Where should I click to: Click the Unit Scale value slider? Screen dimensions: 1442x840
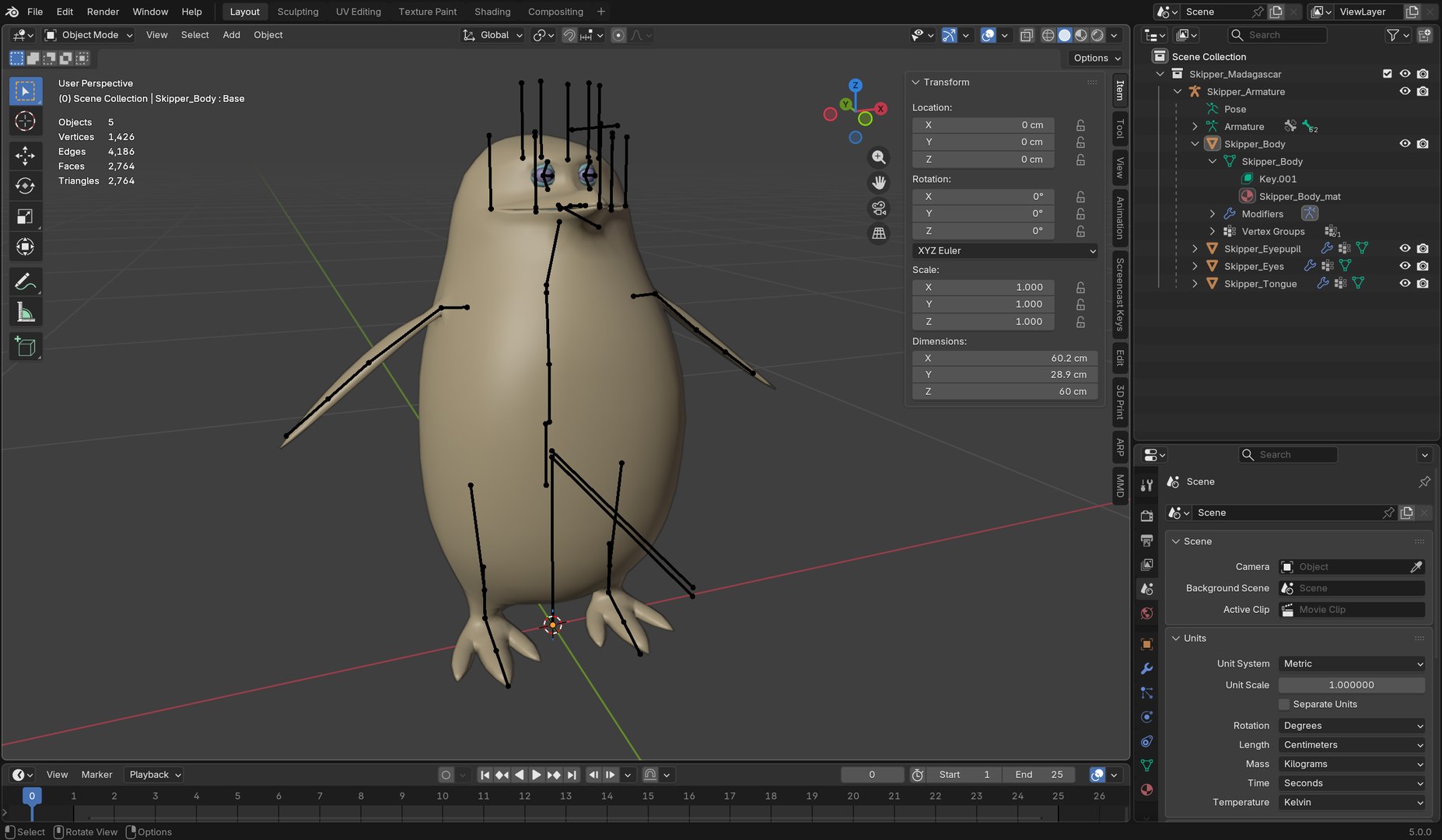(1352, 685)
